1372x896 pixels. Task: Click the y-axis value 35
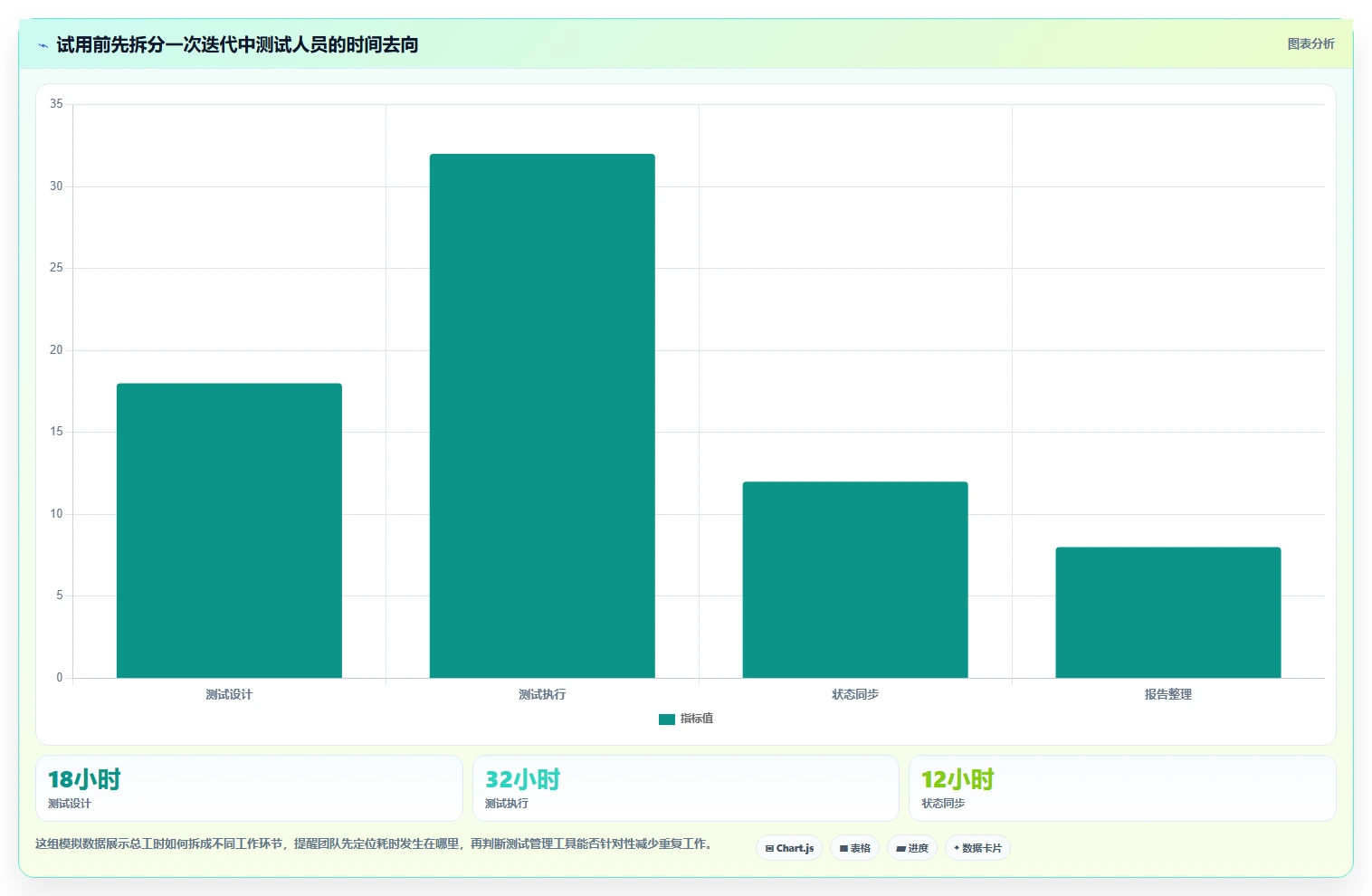click(56, 104)
